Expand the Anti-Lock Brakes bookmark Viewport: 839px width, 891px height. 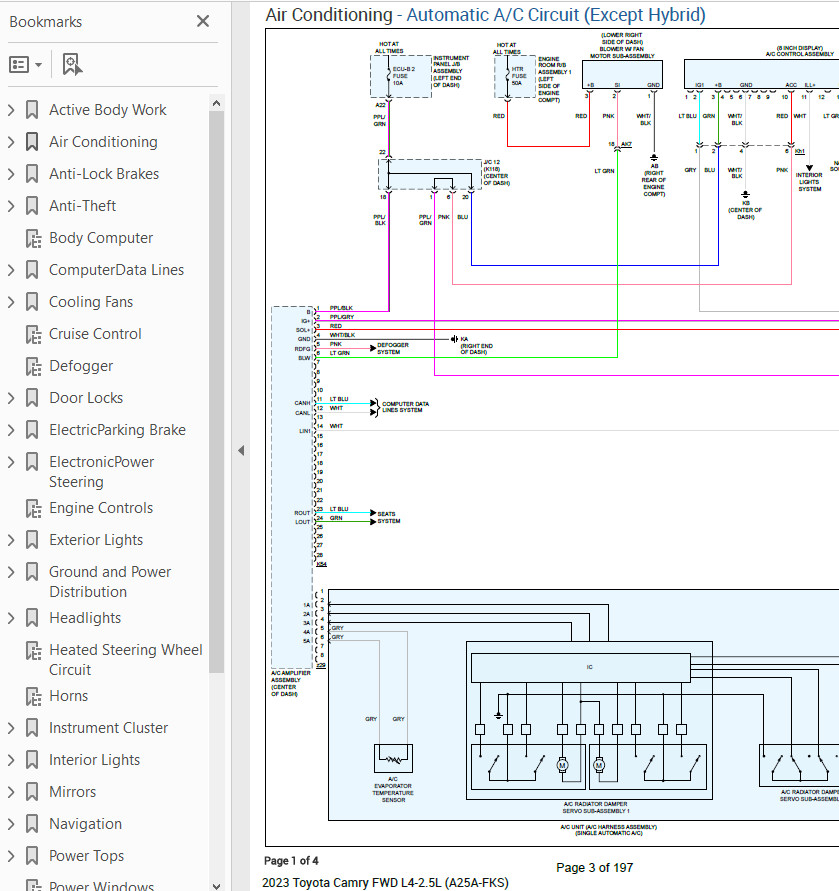11,174
